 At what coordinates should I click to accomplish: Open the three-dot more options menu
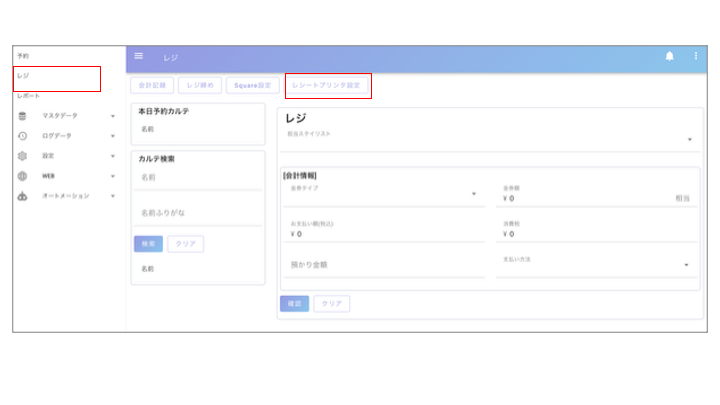pos(696,56)
